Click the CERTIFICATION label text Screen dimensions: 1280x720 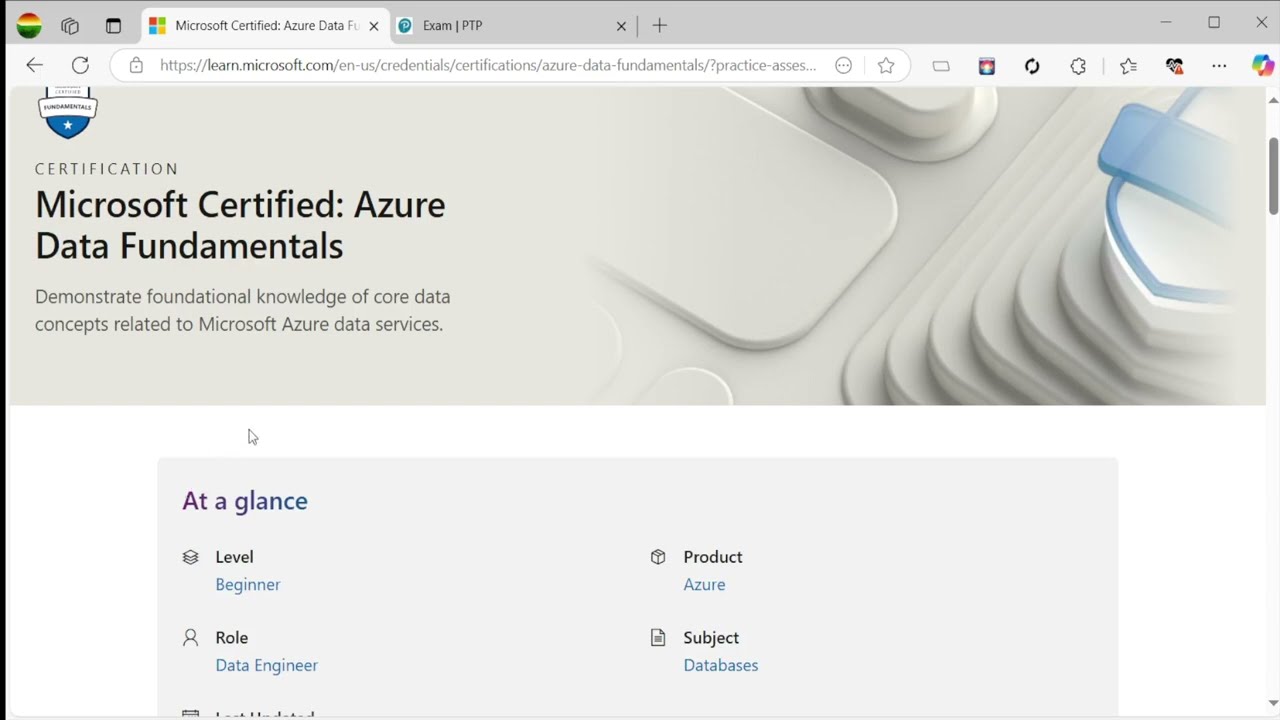(x=107, y=169)
